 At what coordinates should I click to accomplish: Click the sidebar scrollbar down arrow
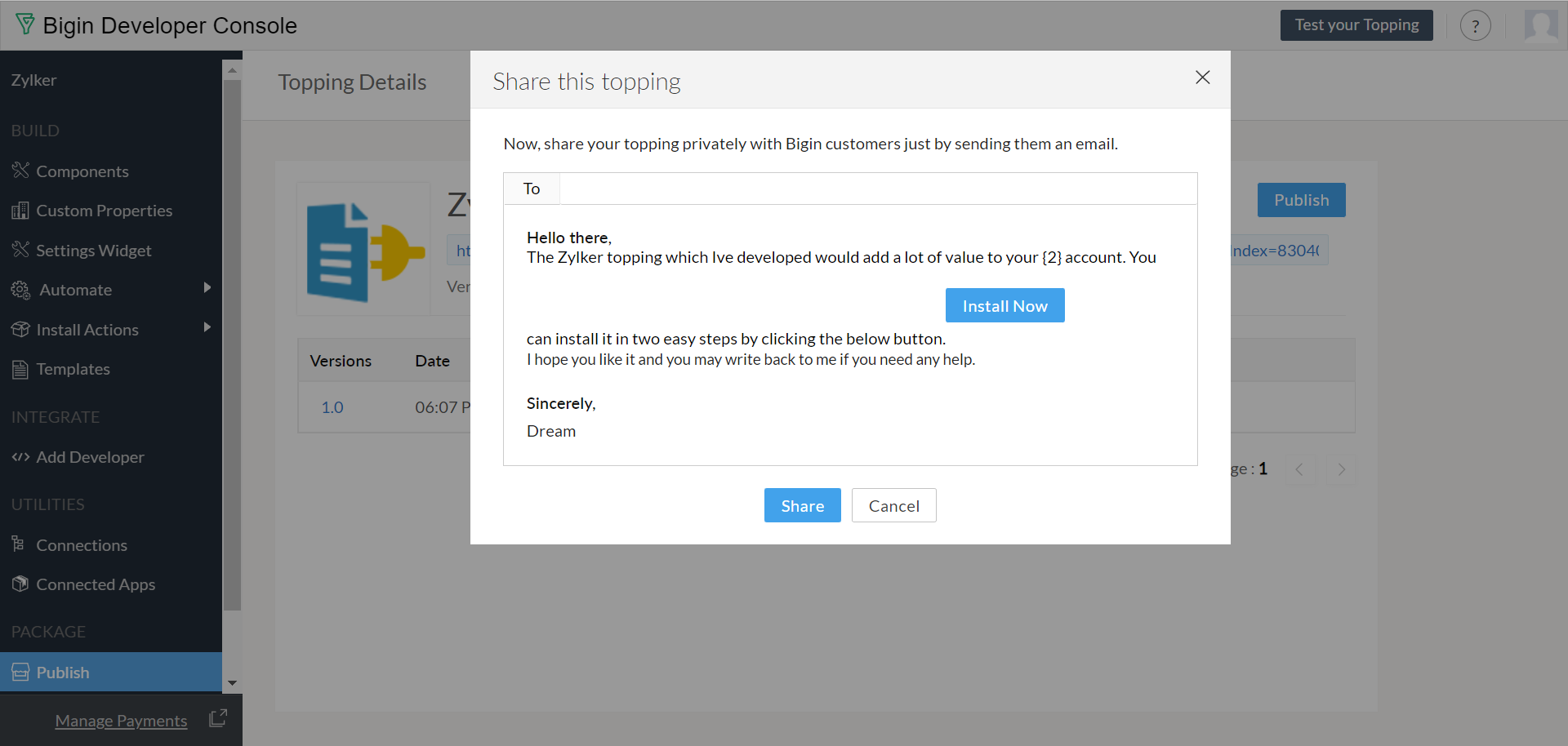(x=232, y=683)
